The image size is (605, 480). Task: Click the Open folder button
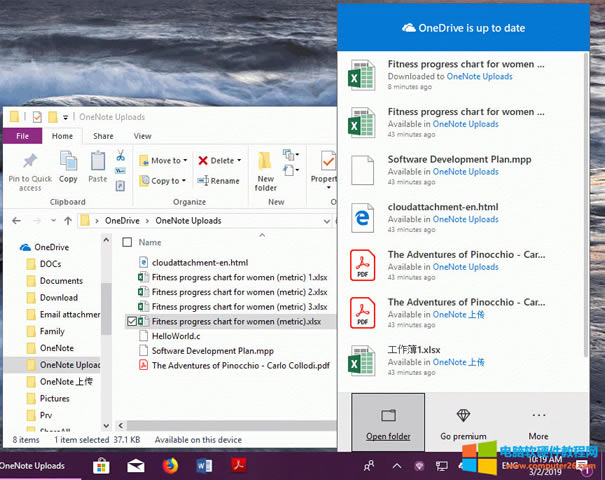tap(388, 423)
